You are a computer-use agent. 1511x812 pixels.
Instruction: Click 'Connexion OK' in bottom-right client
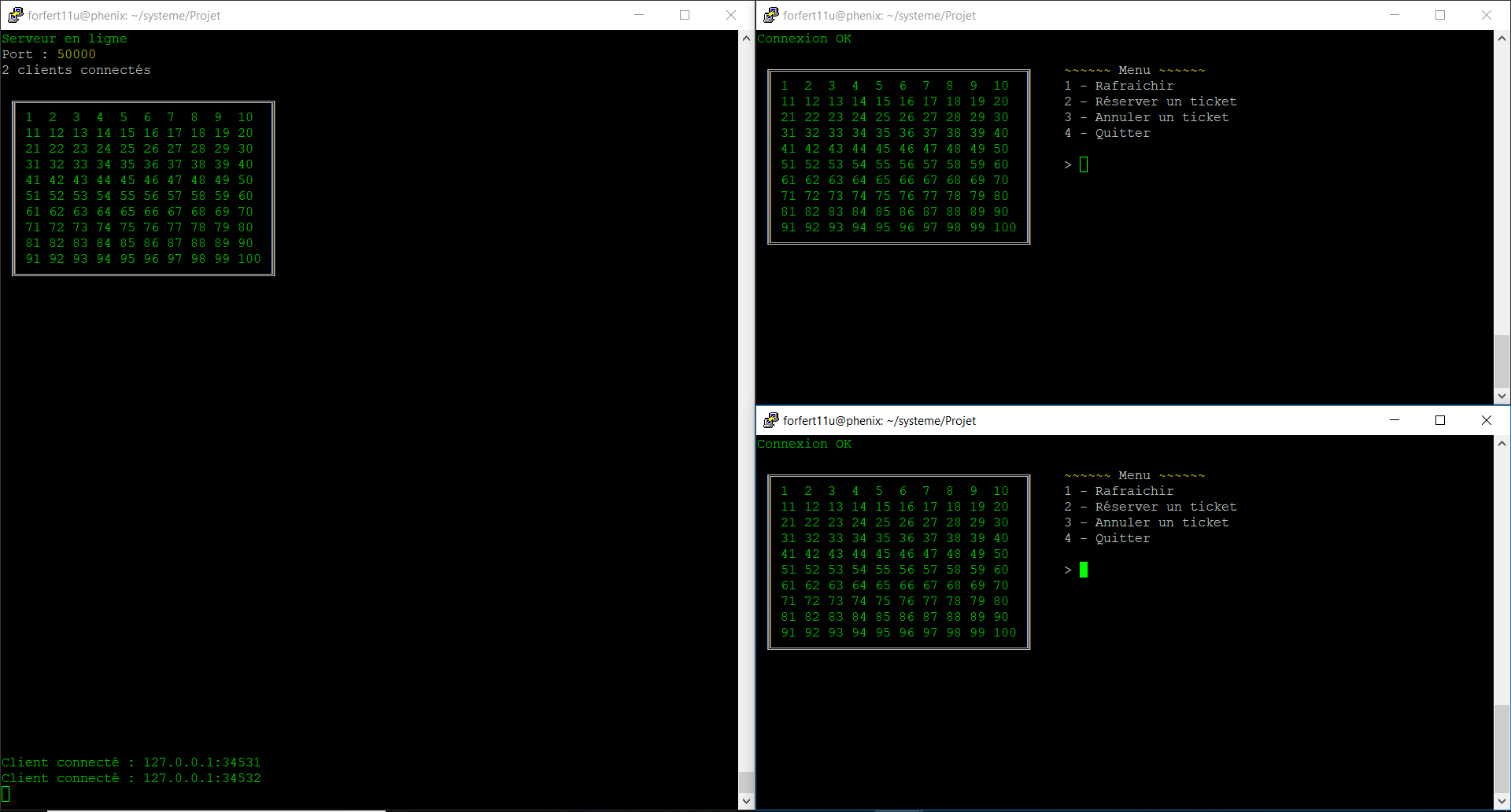tap(804, 444)
